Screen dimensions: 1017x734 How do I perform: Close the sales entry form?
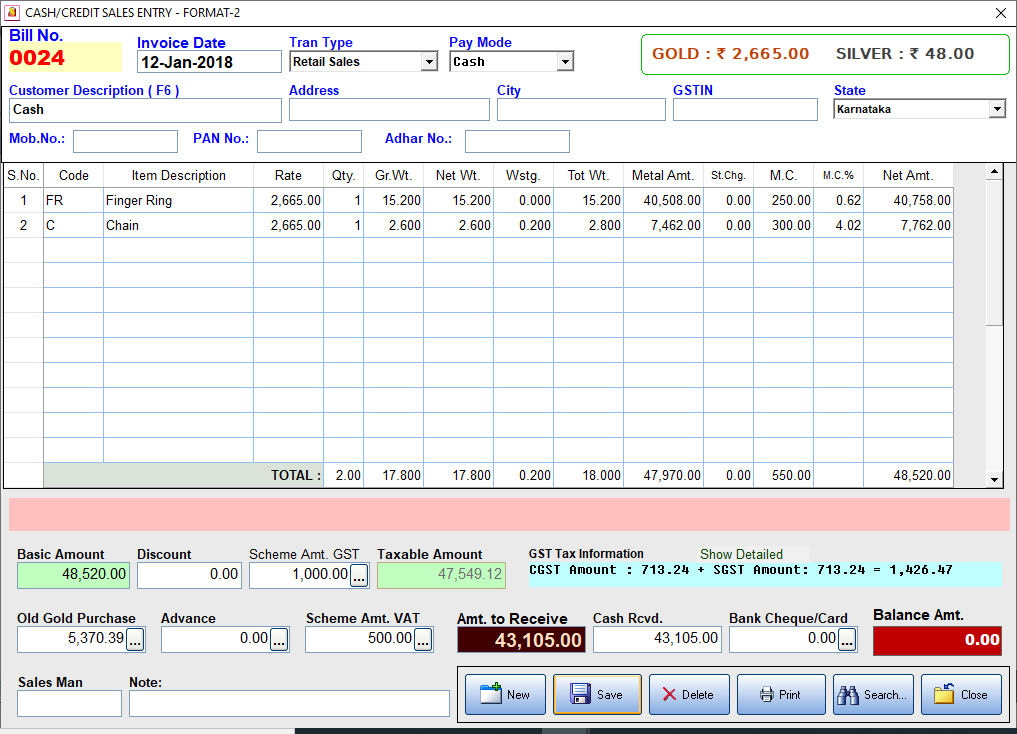click(x=961, y=694)
